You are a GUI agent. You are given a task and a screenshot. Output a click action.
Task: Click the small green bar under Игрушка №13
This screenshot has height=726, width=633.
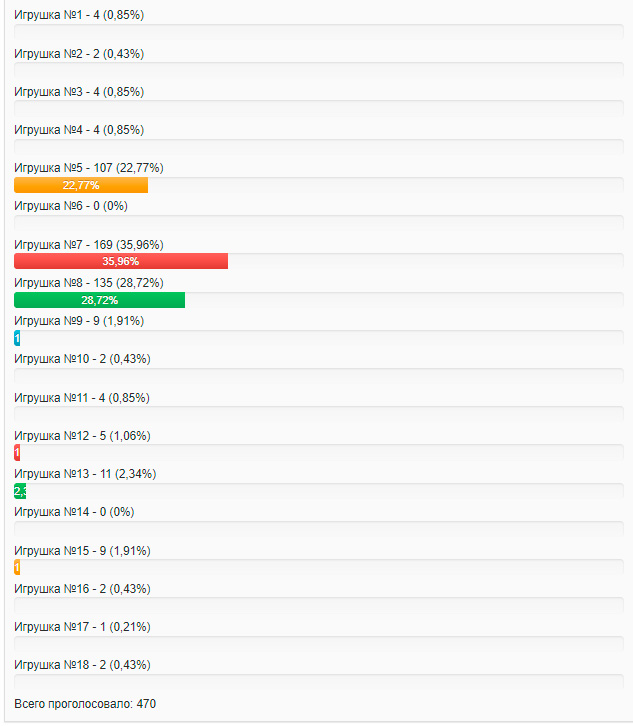pos(20,491)
